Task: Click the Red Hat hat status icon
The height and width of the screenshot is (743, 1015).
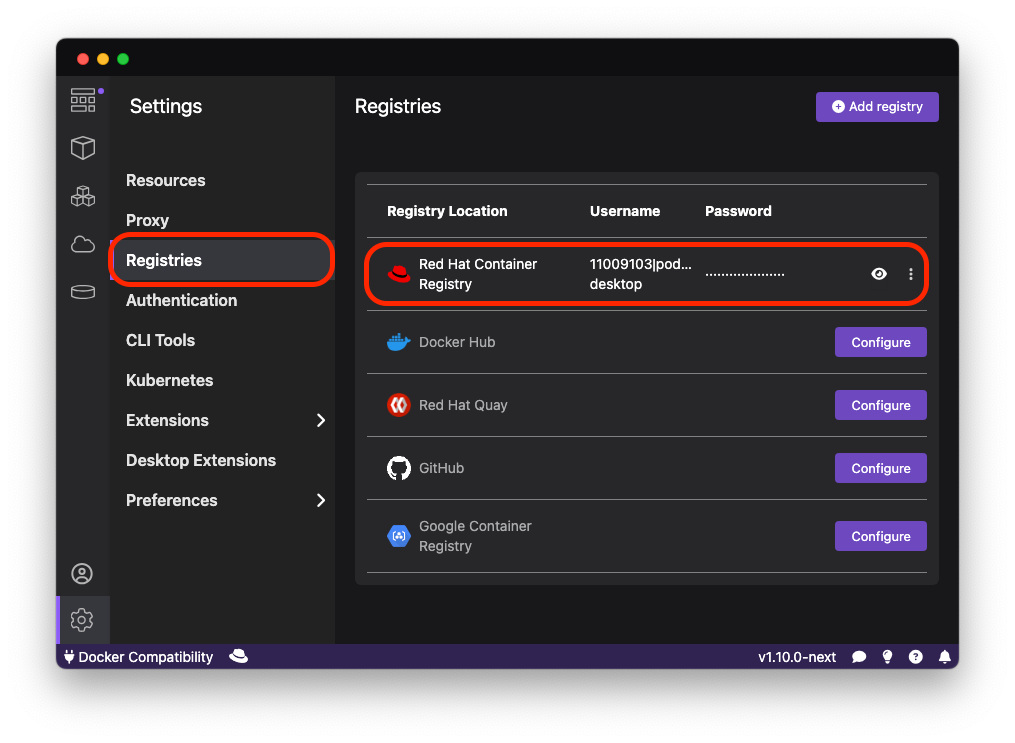Action: point(239,657)
